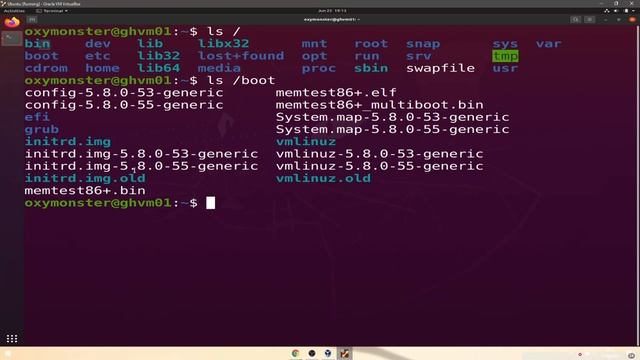Click the 'memtest86+.bin' file name
Image resolution: width=640 pixels, height=360 pixels.
(x=85, y=191)
